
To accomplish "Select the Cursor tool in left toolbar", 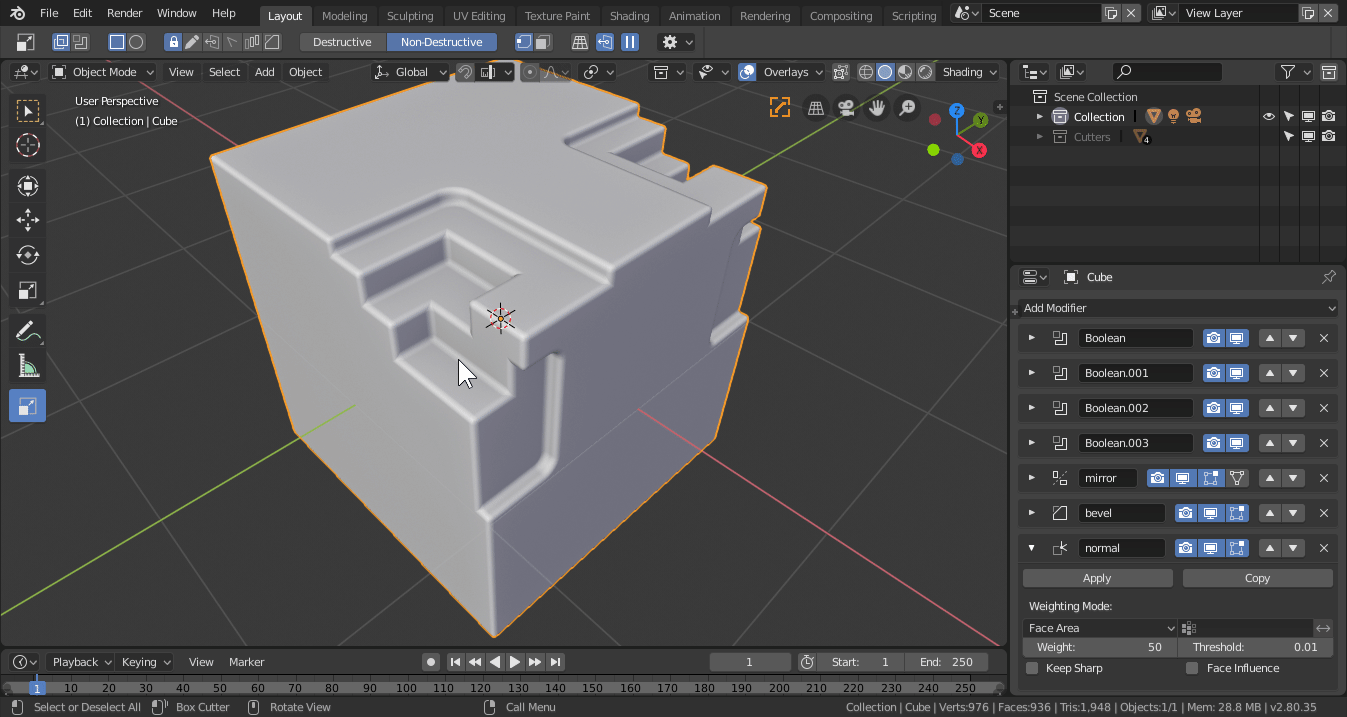I will (x=28, y=145).
